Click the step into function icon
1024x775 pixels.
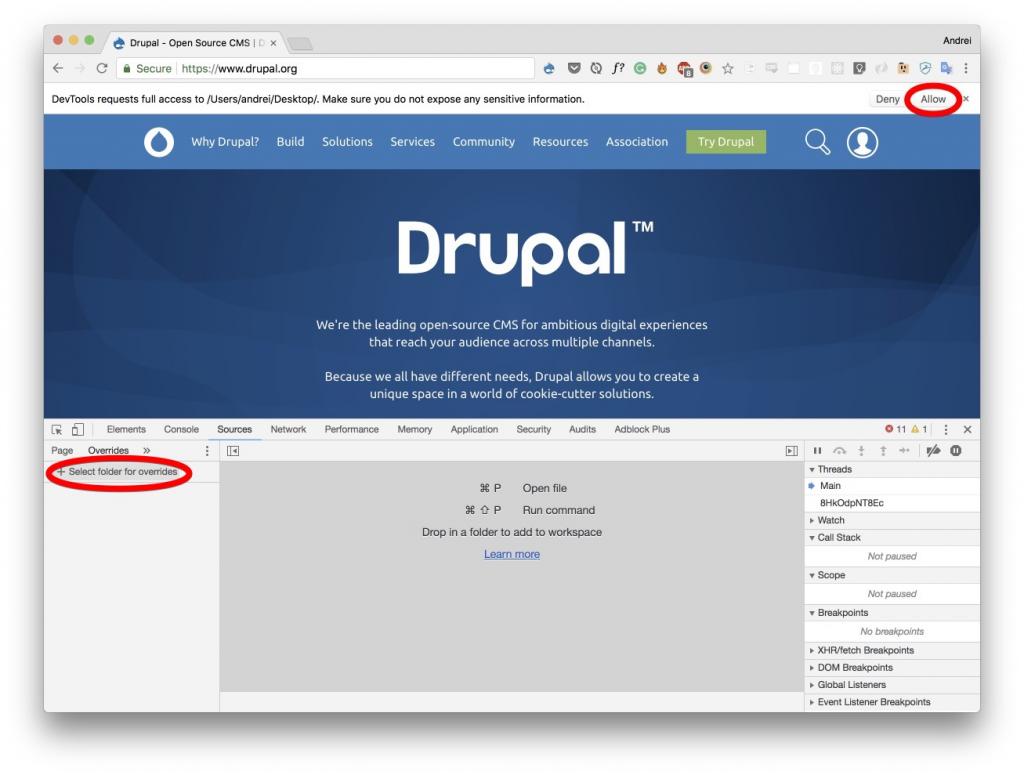pyautogui.click(x=861, y=451)
